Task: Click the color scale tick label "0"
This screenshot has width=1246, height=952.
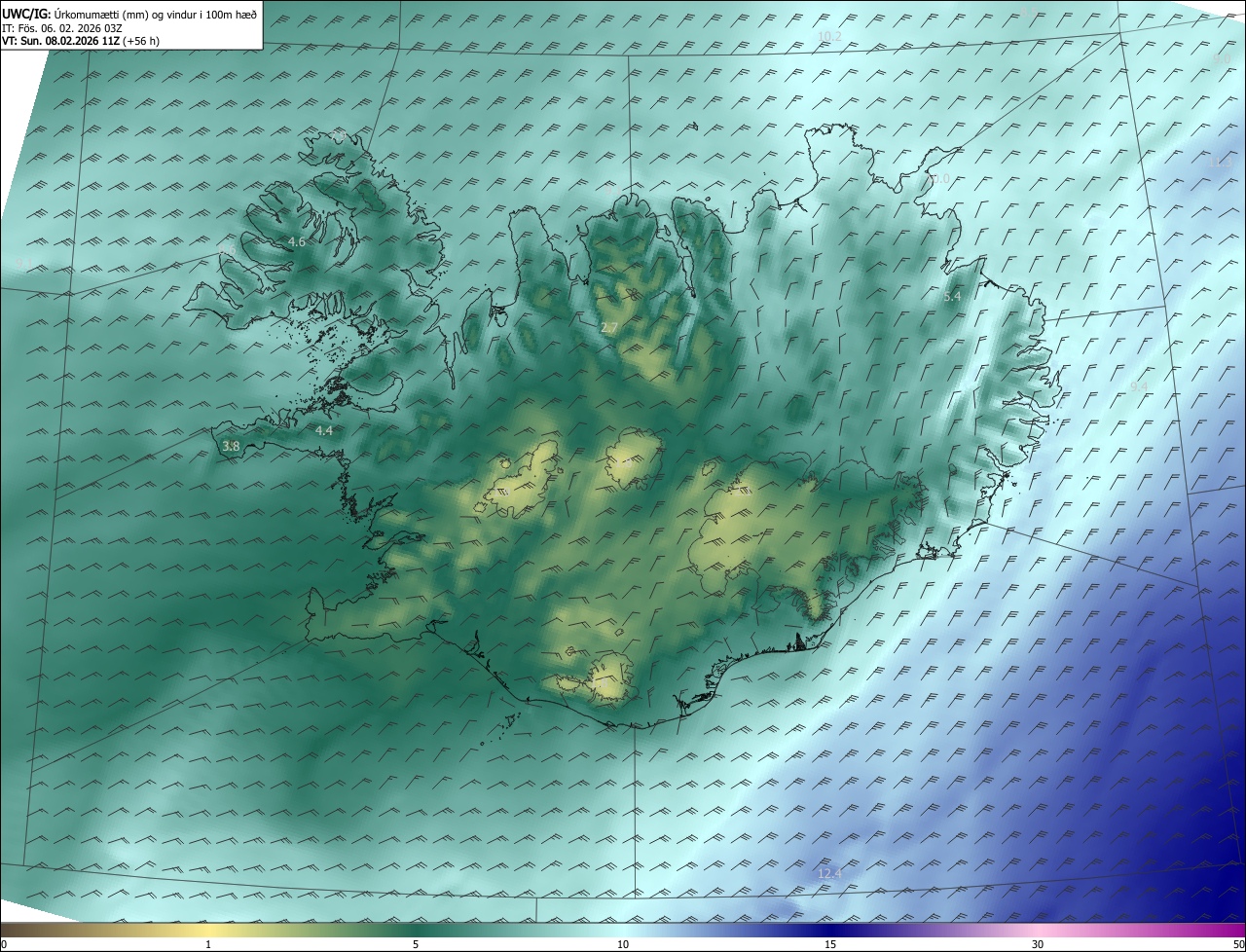Action: pyautogui.click(x=5, y=944)
